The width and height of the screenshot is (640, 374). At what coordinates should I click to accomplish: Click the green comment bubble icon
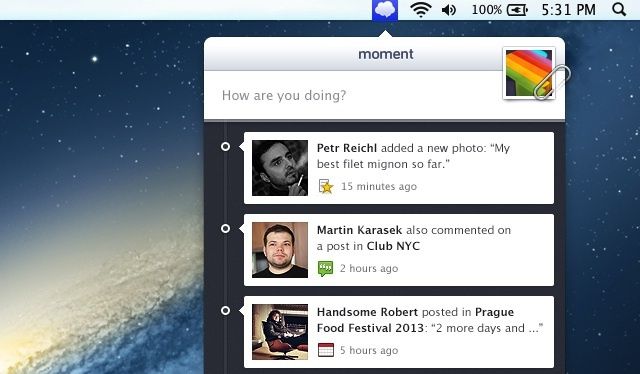325,269
